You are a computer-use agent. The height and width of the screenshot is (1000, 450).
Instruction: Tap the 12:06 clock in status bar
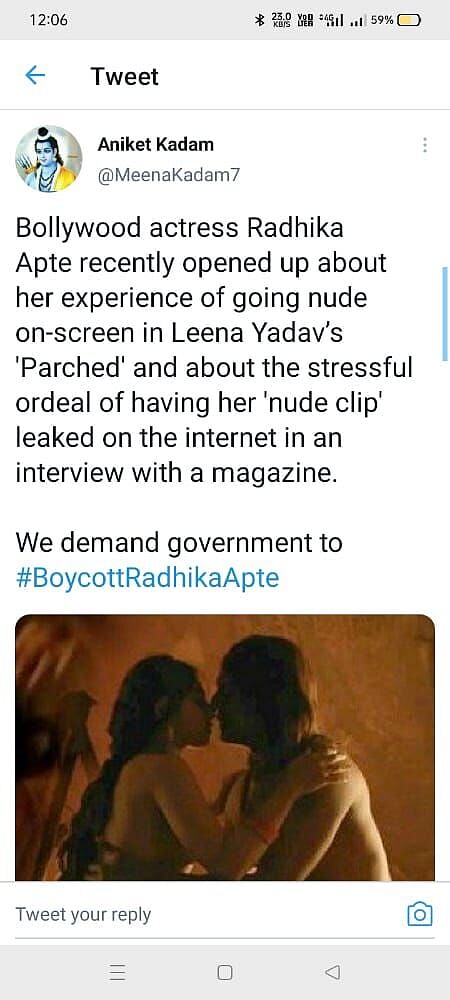(x=48, y=20)
